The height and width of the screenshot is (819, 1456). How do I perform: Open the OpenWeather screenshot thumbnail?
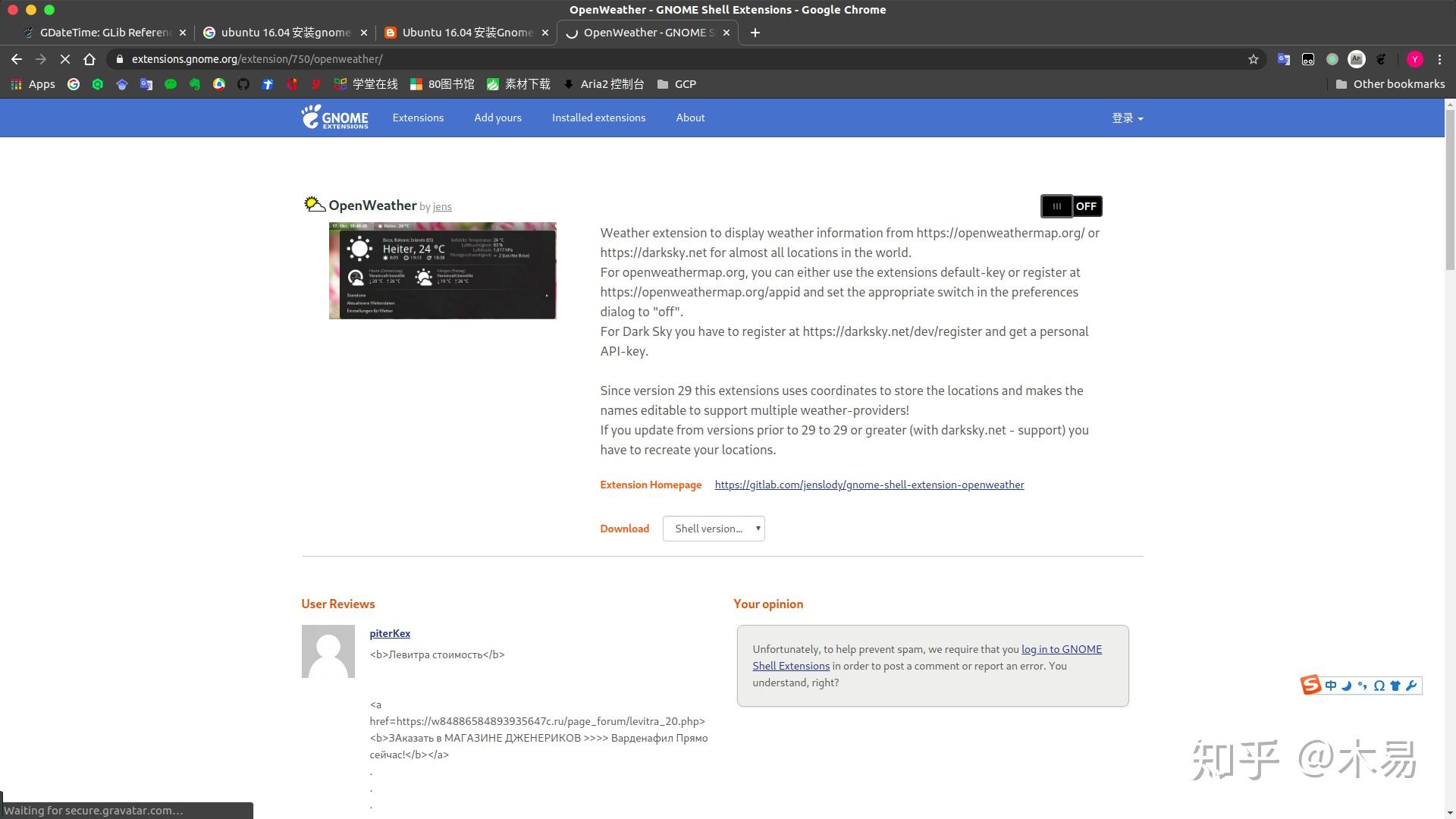pos(442,271)
